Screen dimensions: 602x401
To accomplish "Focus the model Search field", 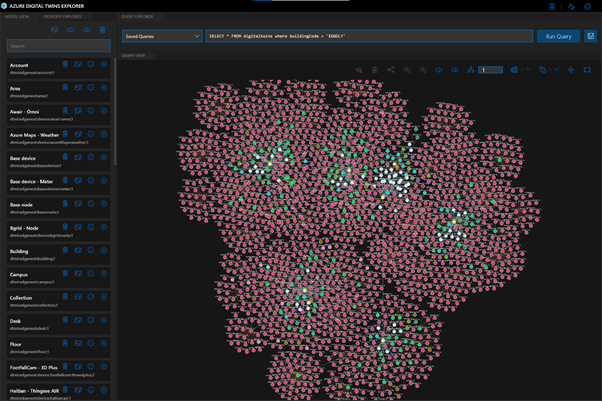I will pyautogui.click(x=59, y=46).
